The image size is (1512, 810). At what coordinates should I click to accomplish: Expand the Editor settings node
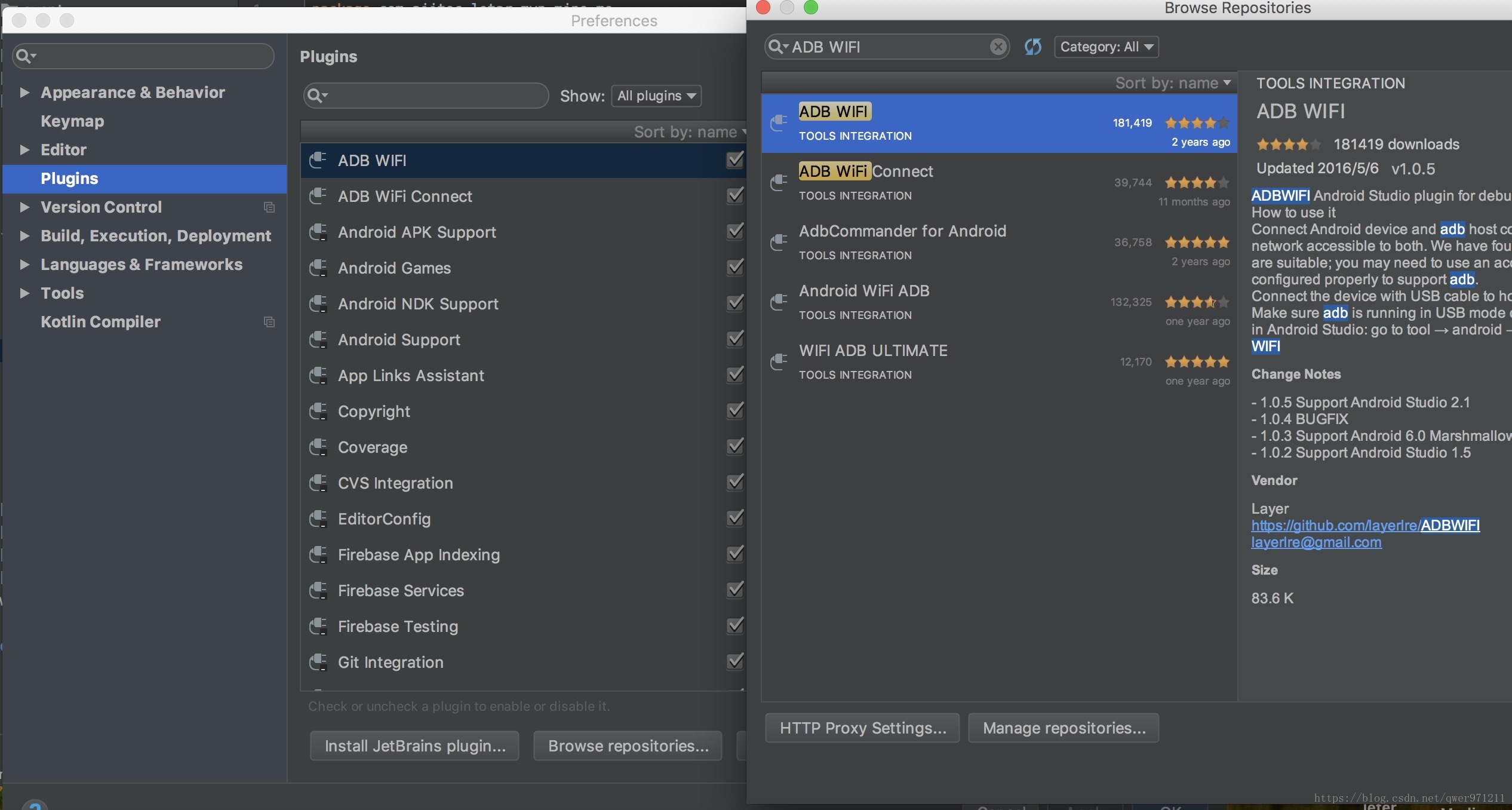pyautogui.click(x=24, y=150)
